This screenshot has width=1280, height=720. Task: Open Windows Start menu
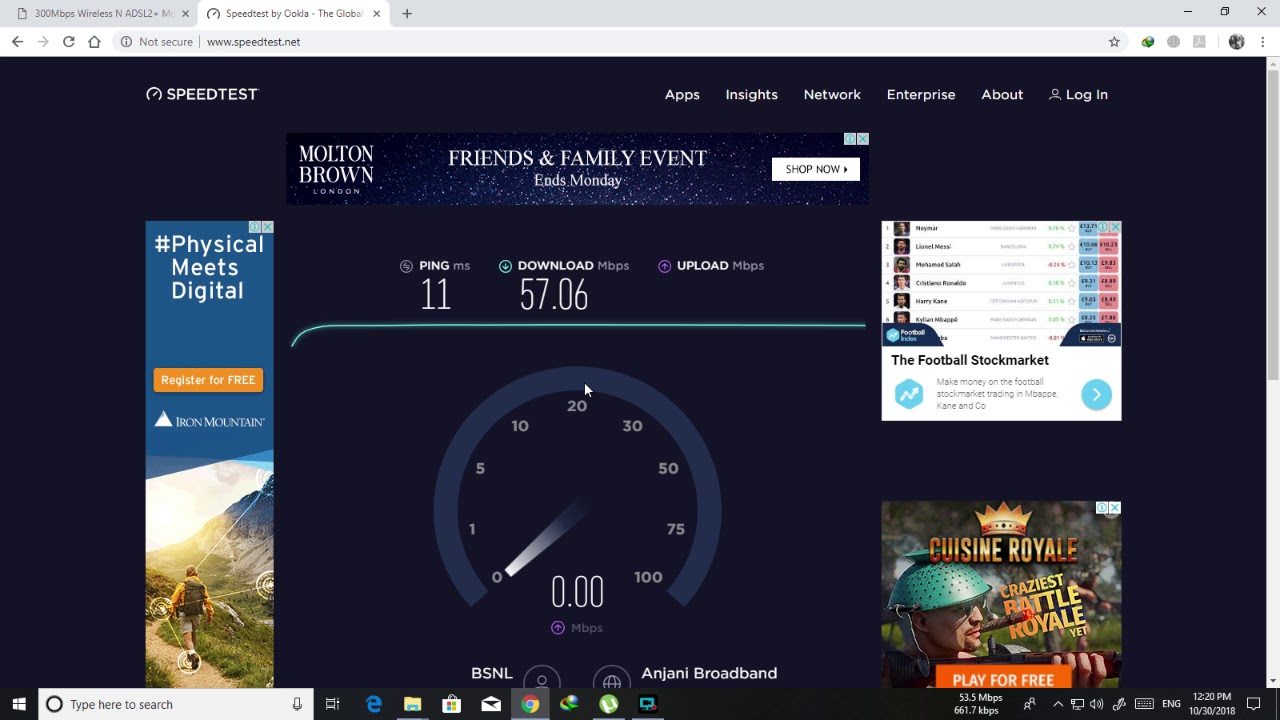[19, 704]
